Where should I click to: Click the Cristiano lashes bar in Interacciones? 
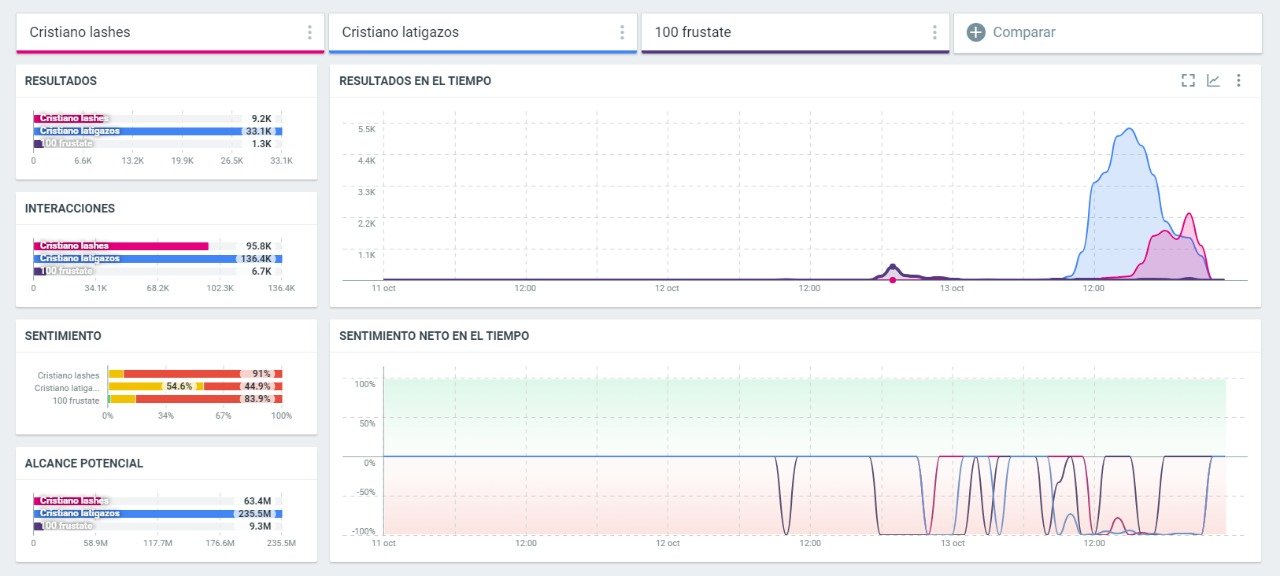(121, 246)
